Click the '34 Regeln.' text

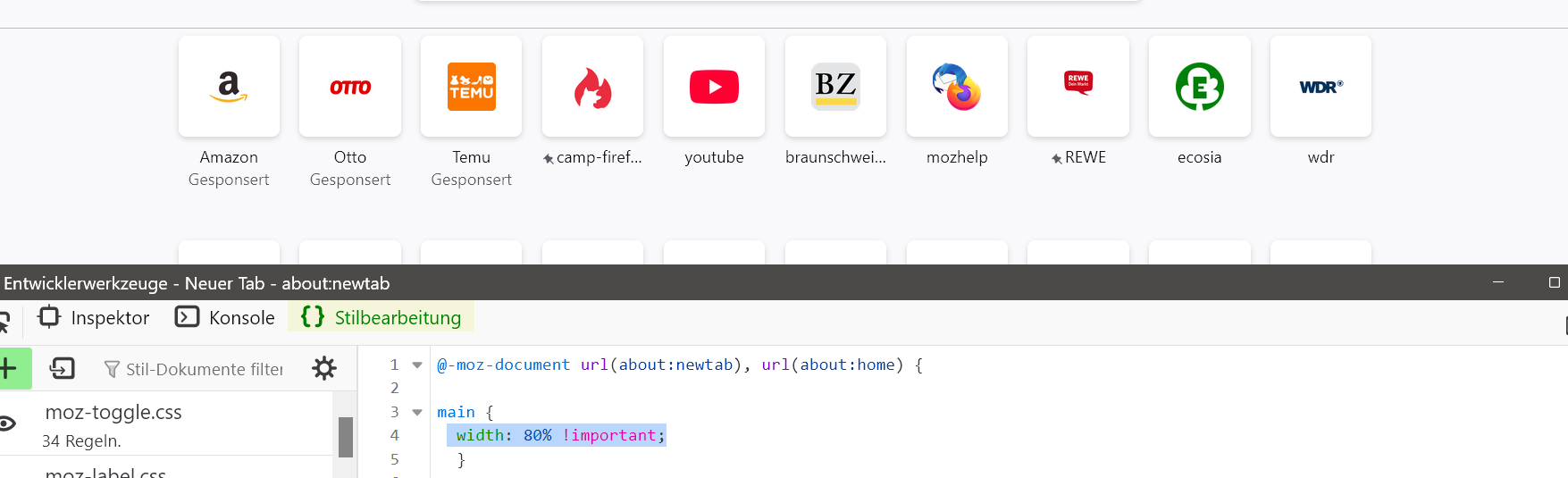(81, 440)
